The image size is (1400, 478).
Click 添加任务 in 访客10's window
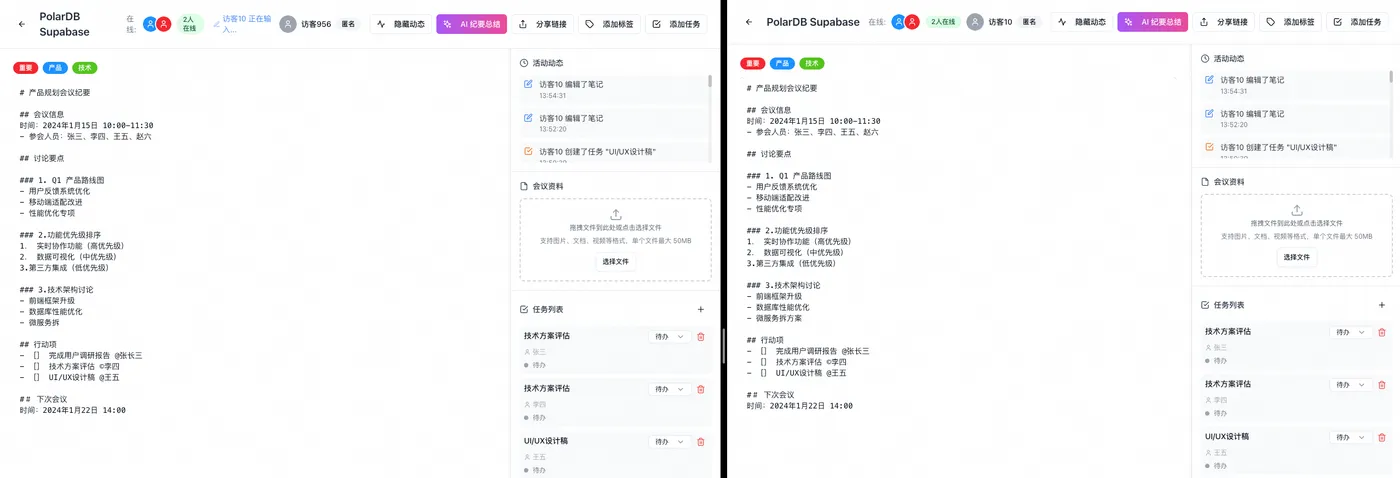pos(1358,22)
